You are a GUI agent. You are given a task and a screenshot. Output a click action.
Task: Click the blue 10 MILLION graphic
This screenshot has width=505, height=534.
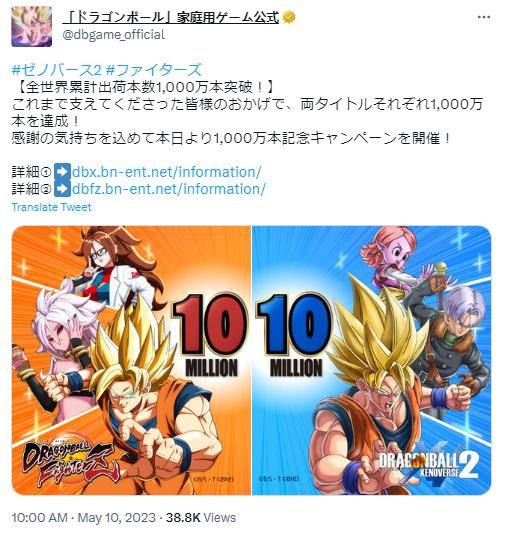pos(295,336)
